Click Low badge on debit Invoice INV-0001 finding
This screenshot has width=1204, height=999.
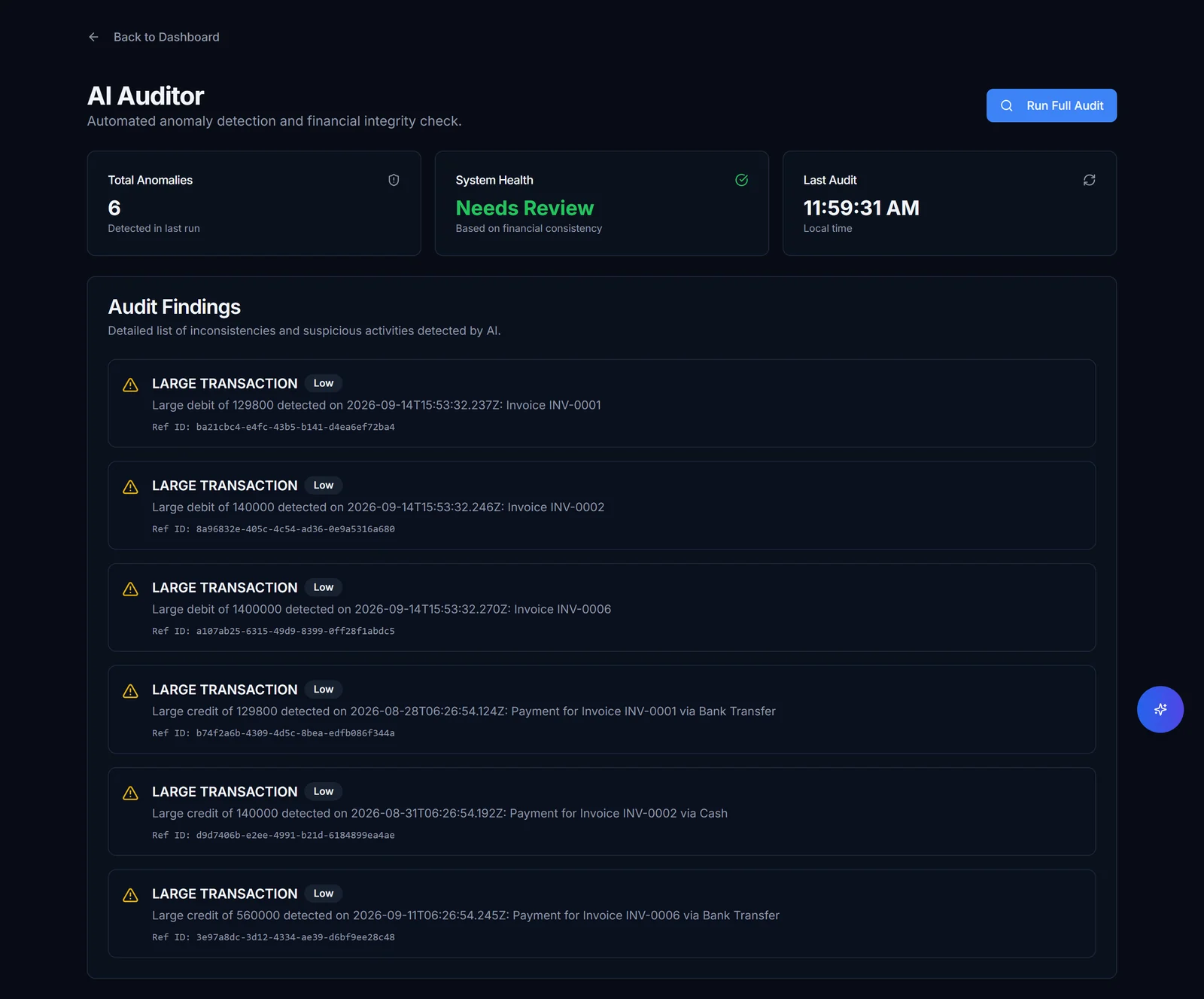pyautogui.click(x=324, y=383)
